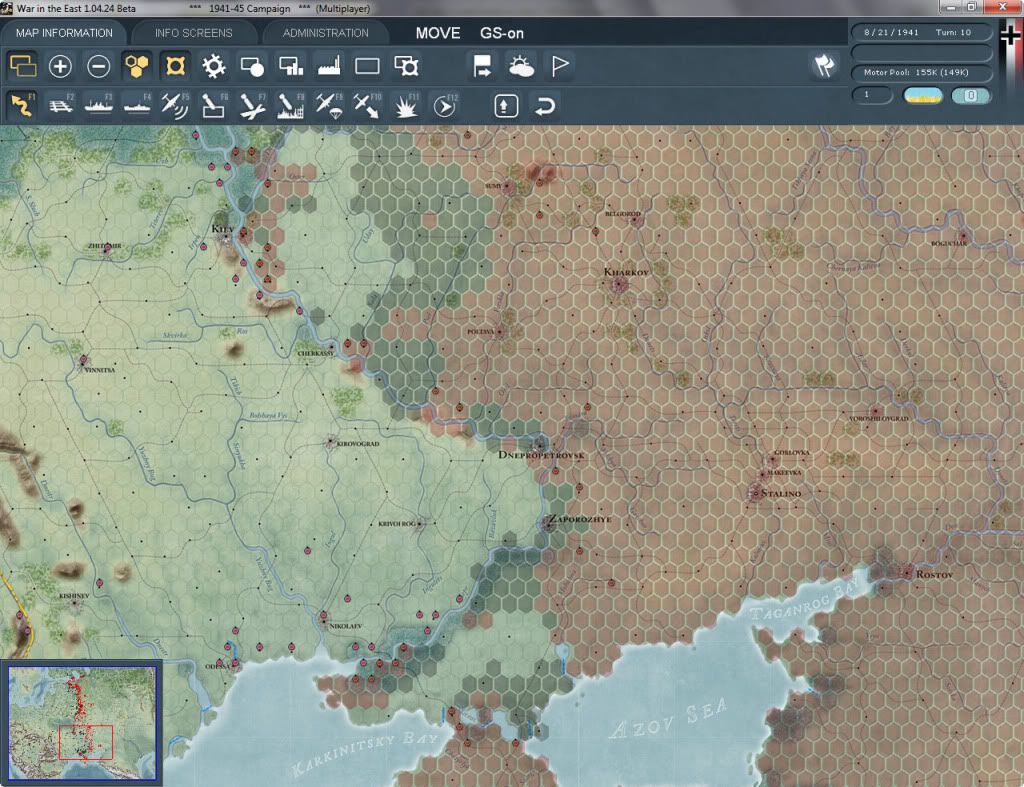Click the plain empty rectangle icon
The width and height of the screenshot is (1024, 787).
tap(367, 66)
